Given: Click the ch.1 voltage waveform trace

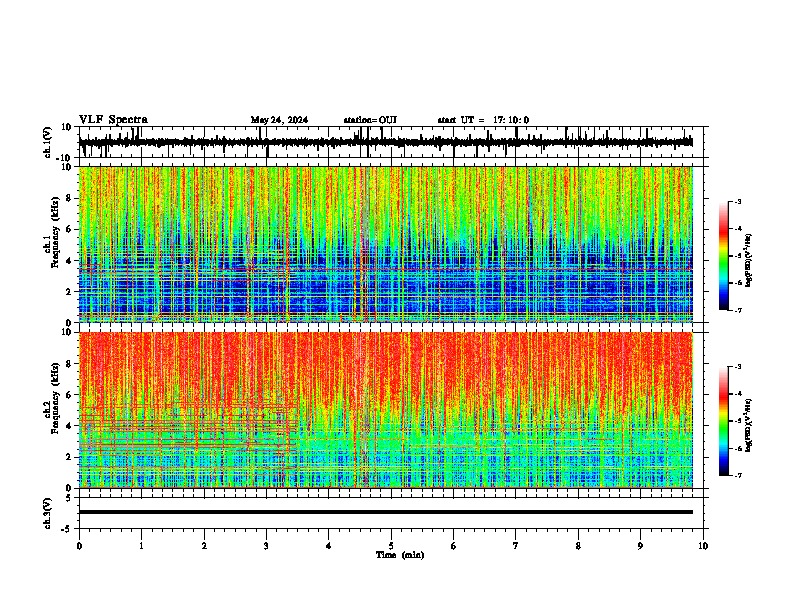Looking at the screenshot, I should click(386, 142).
